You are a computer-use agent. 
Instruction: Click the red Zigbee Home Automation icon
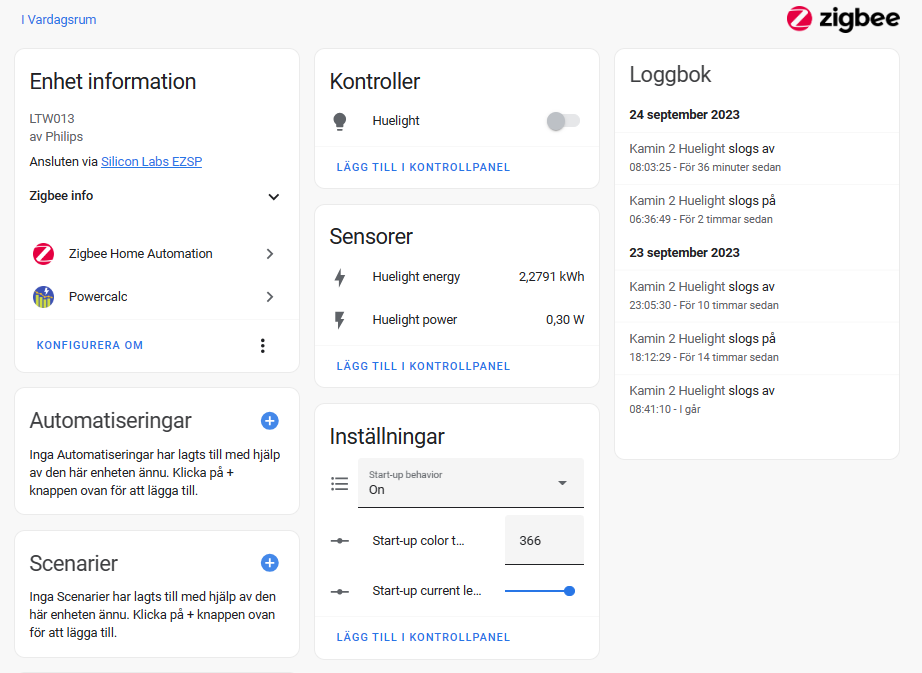[43, 254]
